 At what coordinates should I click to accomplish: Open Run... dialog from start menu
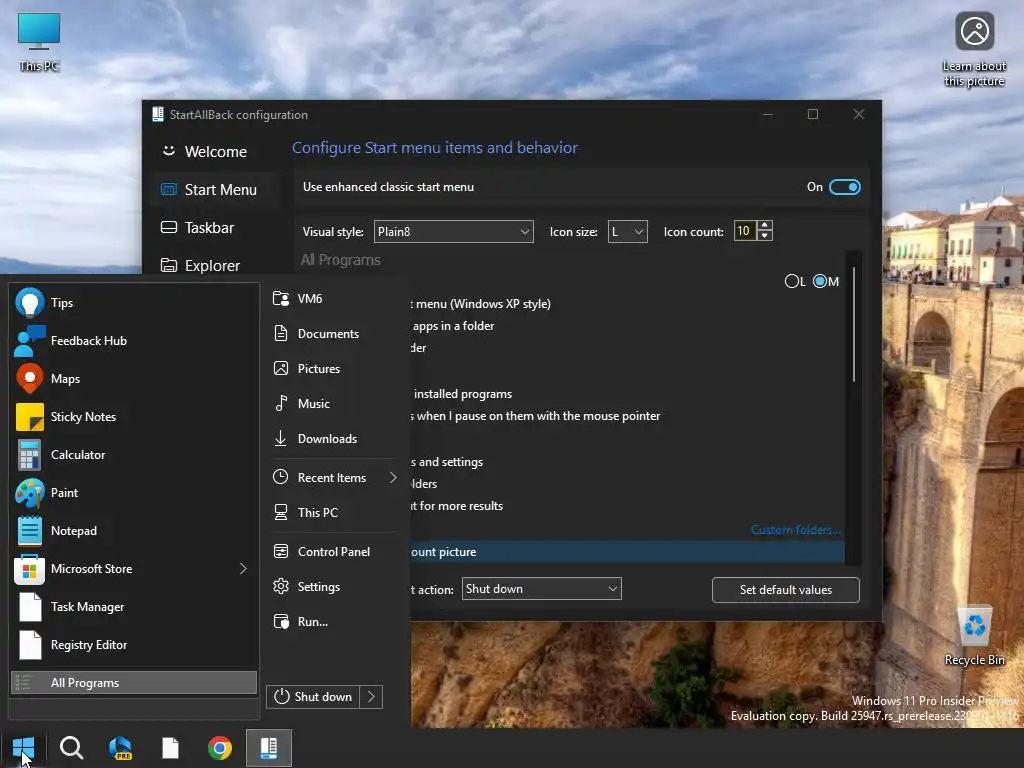tap(333, 622)
